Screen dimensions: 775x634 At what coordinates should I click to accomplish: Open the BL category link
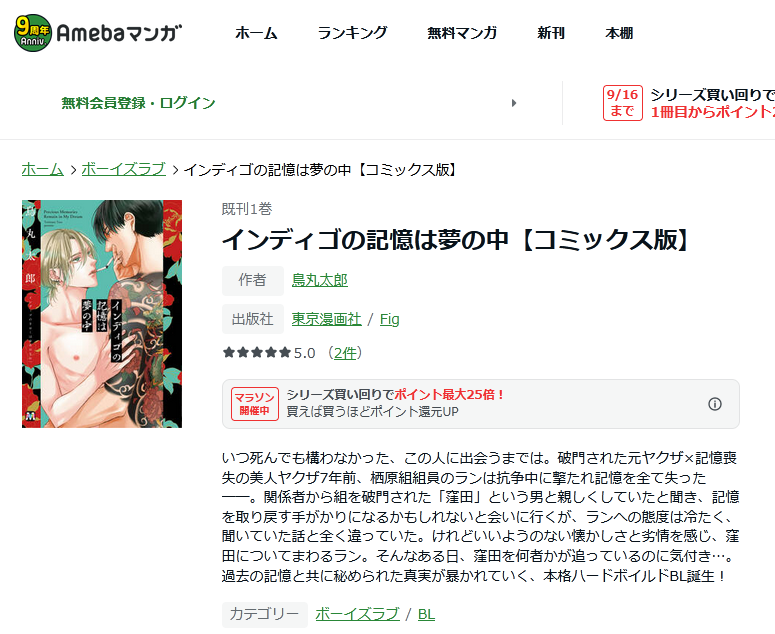pyautogui.click(x=426, y=614)
